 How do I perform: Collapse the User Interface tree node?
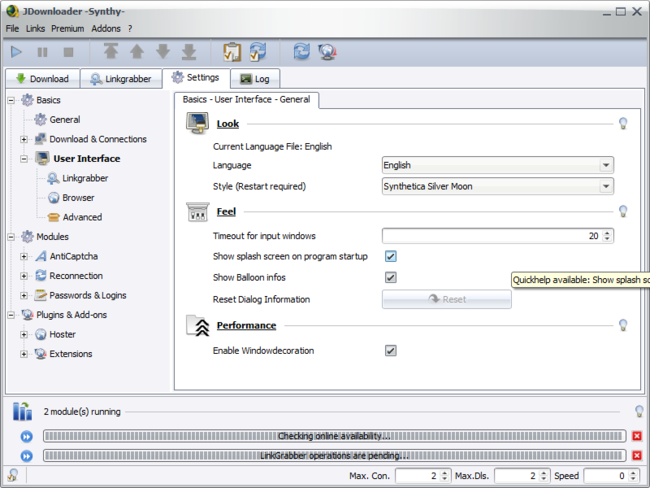click(24, 159)
